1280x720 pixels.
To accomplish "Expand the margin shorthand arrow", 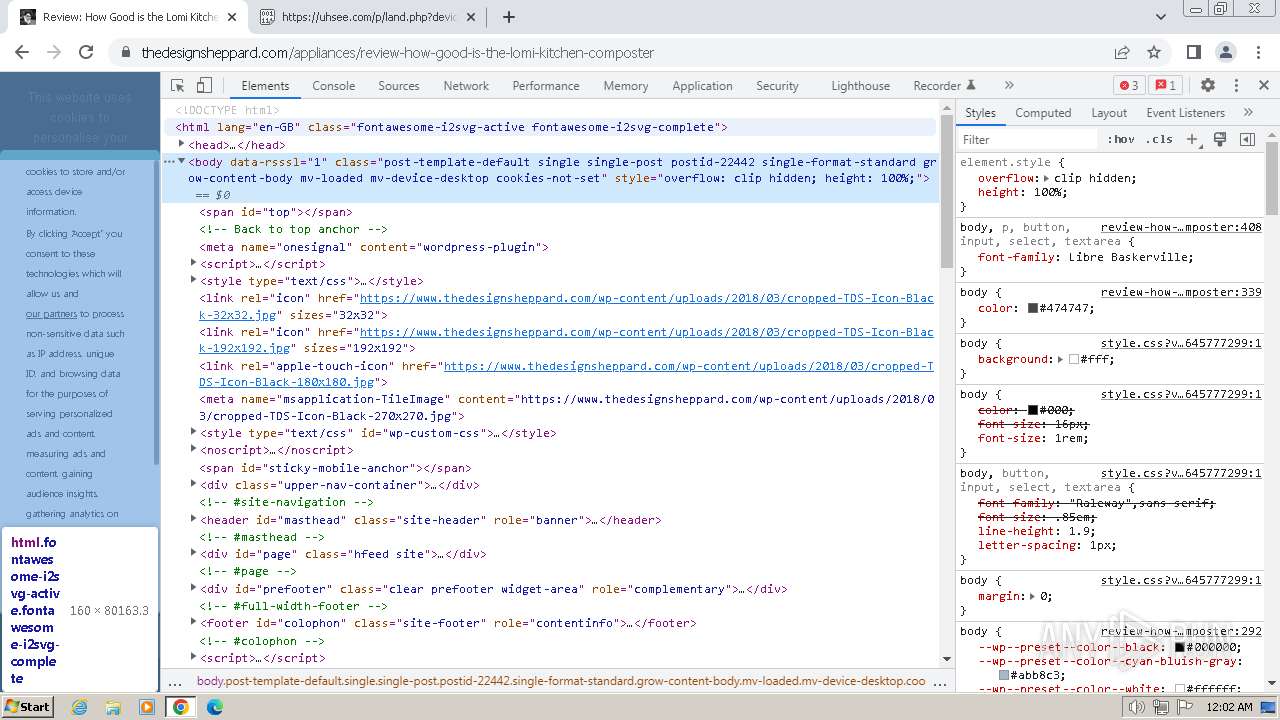I will tap(1033, 596).
